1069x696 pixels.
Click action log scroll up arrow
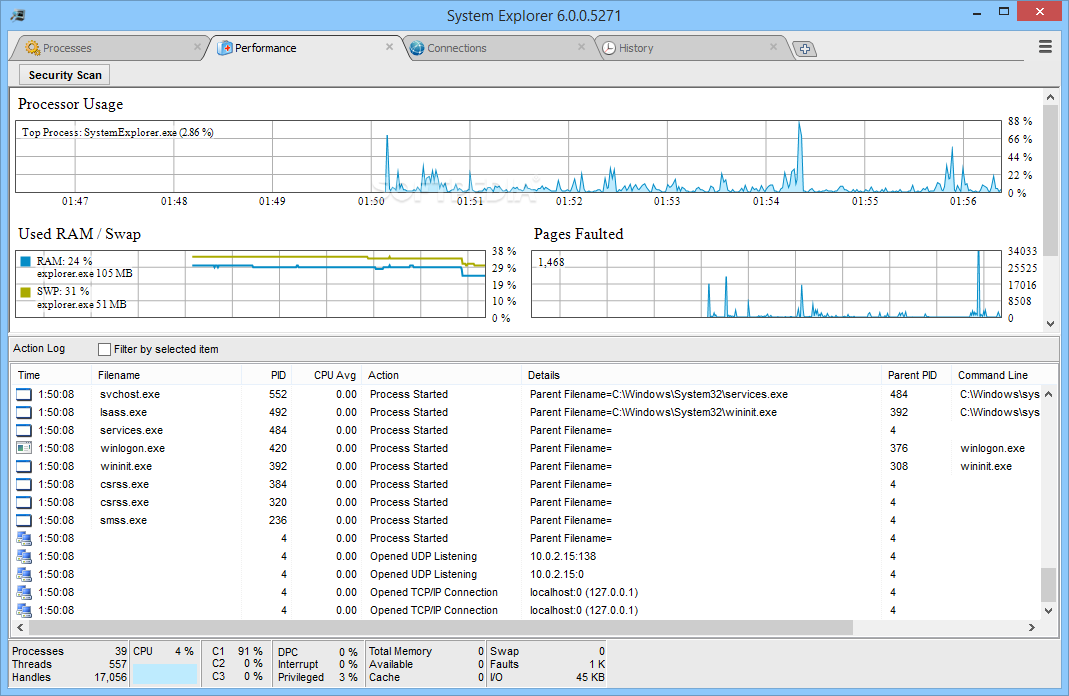[1049, 394]
